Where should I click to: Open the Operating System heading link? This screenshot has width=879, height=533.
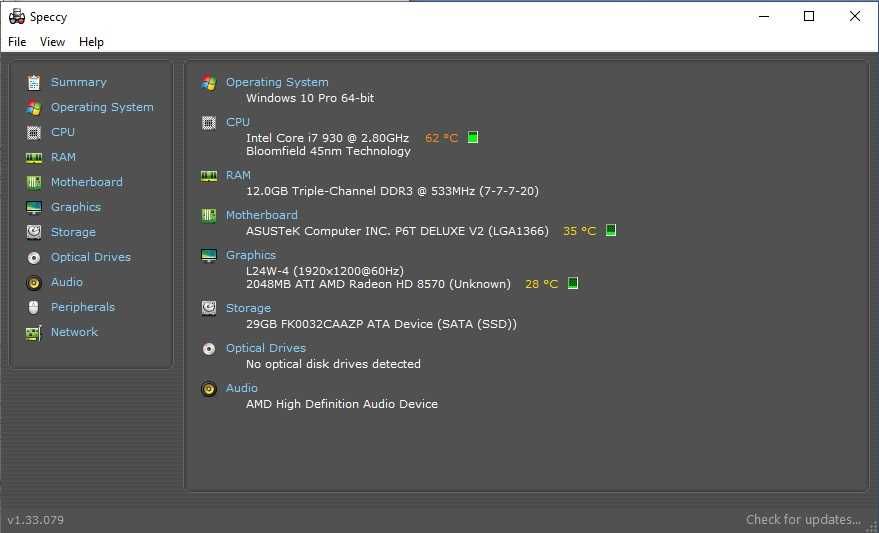pos(277,82)
